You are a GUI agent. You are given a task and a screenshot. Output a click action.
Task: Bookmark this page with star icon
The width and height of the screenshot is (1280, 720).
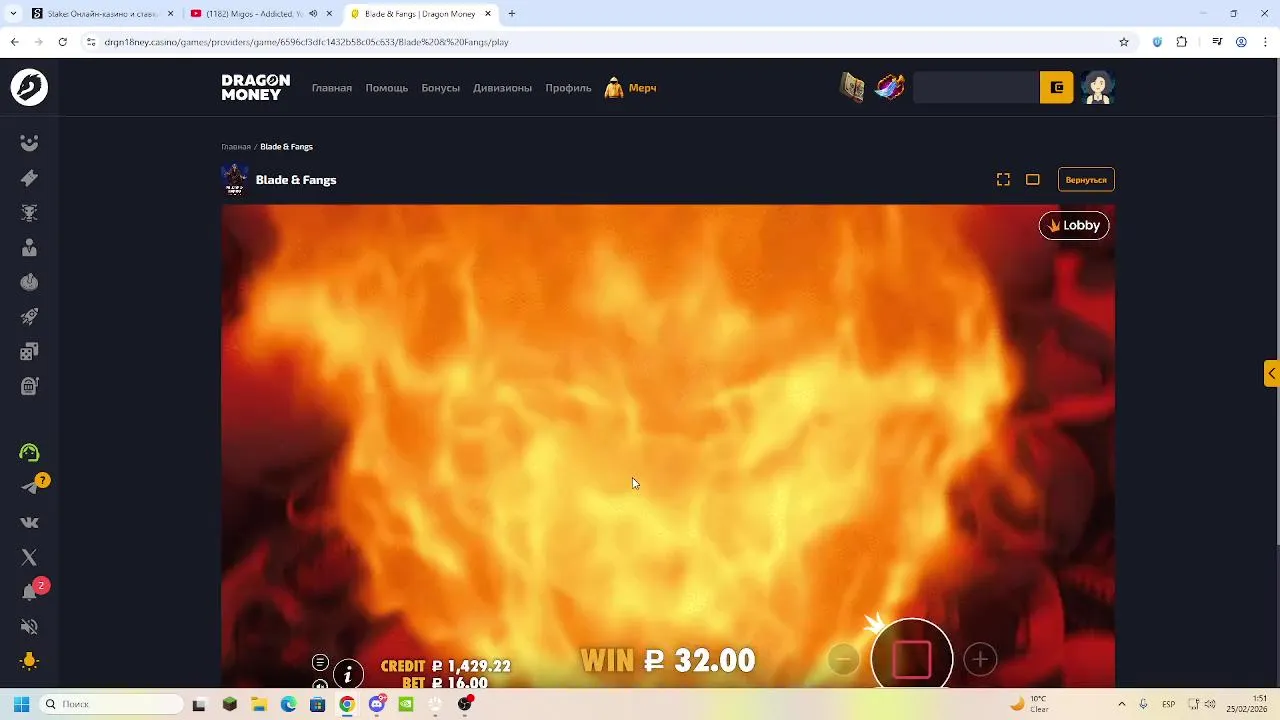click(x=1124, y=42)
